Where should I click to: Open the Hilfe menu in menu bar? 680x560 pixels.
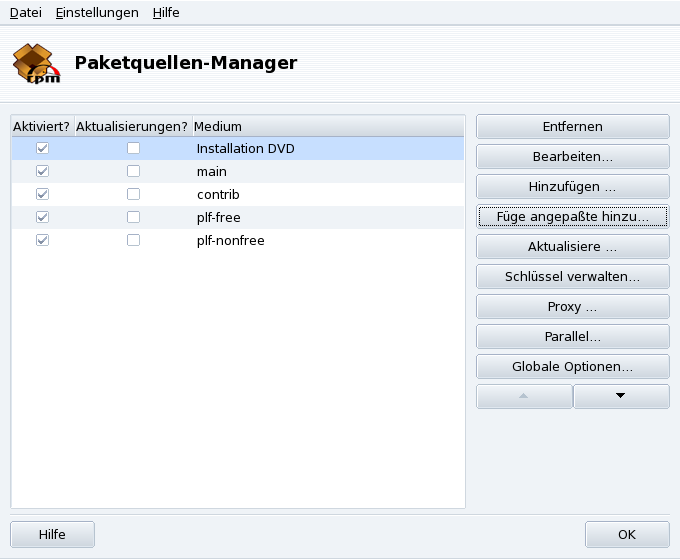click(166, 12)
